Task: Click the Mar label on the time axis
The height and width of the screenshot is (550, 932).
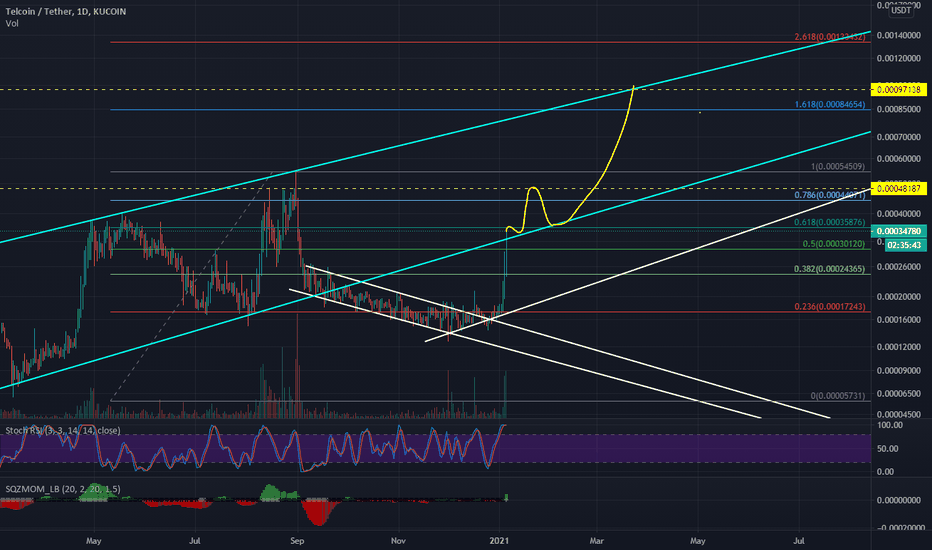Action: click(x=597, y=541)
